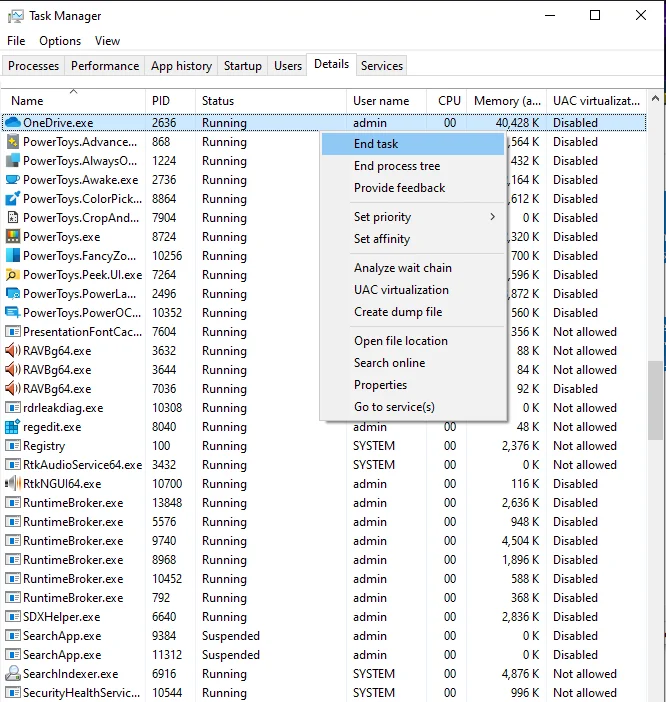Click the PowerToys.Advance... process icon
This screenshot has width=666, height=702.
(x=13, y=141)
